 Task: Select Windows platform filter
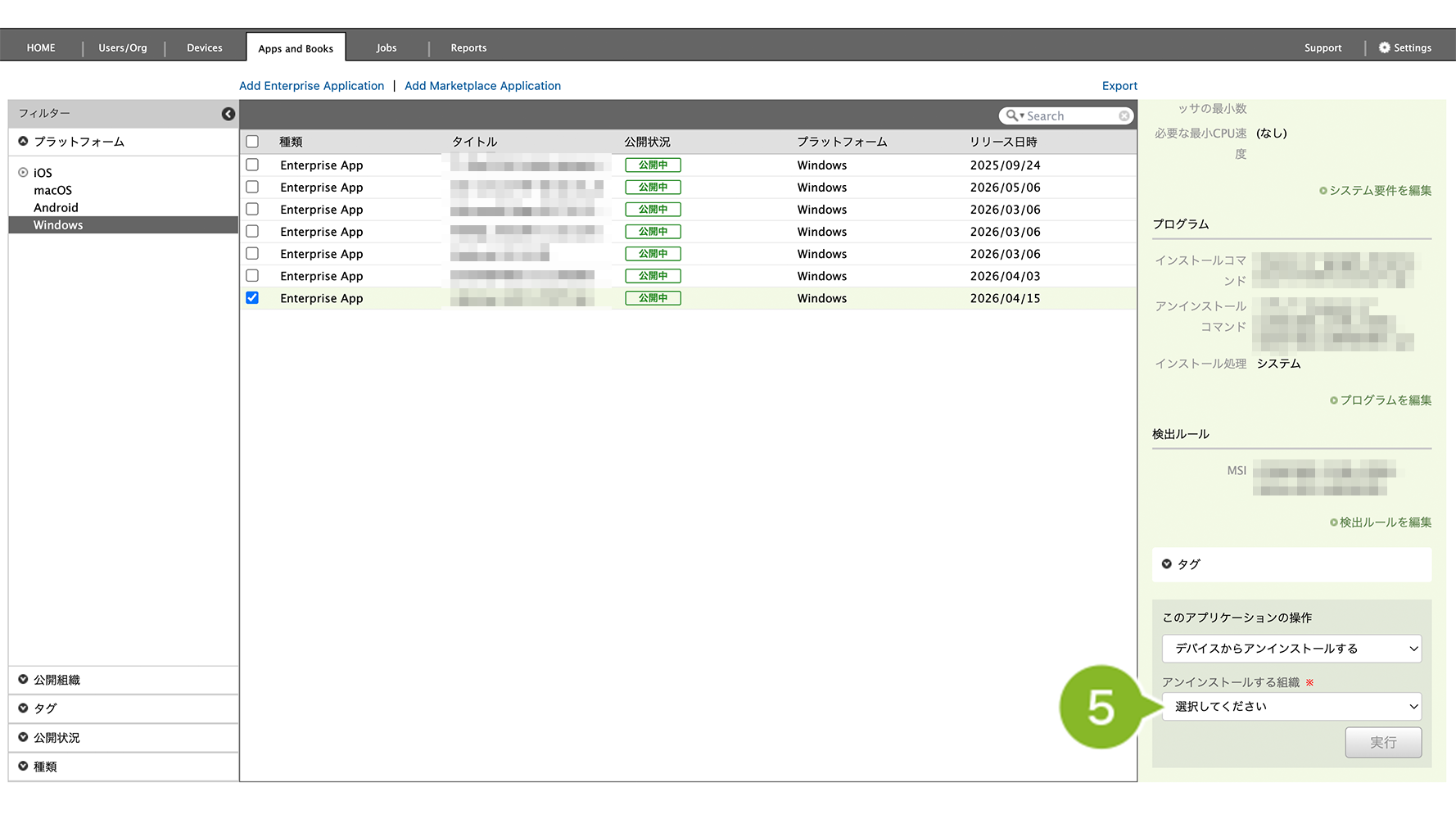pyautogui.click(x=124, y=225)
